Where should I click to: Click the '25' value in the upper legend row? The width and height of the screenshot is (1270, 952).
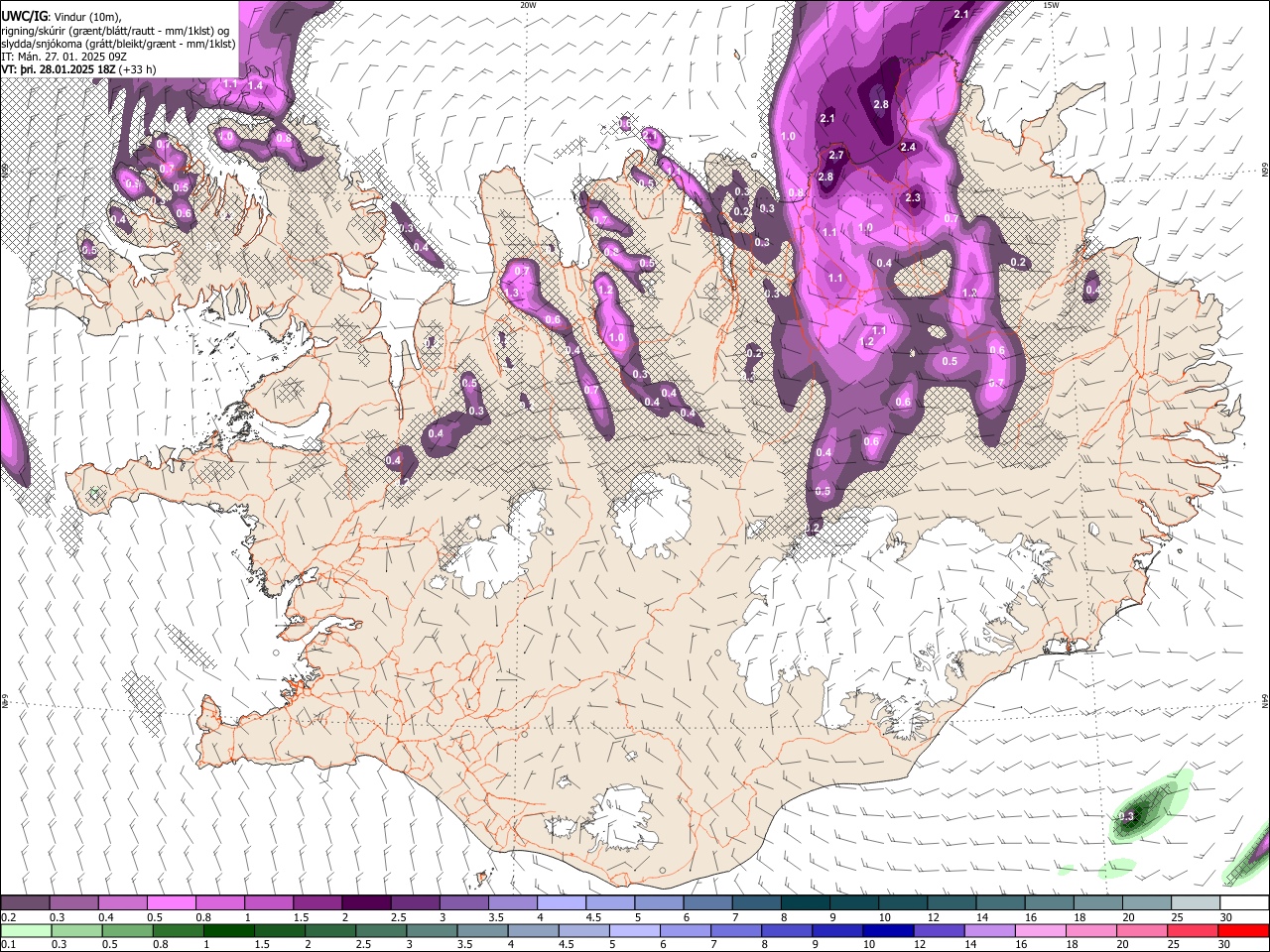[1178, 917]
